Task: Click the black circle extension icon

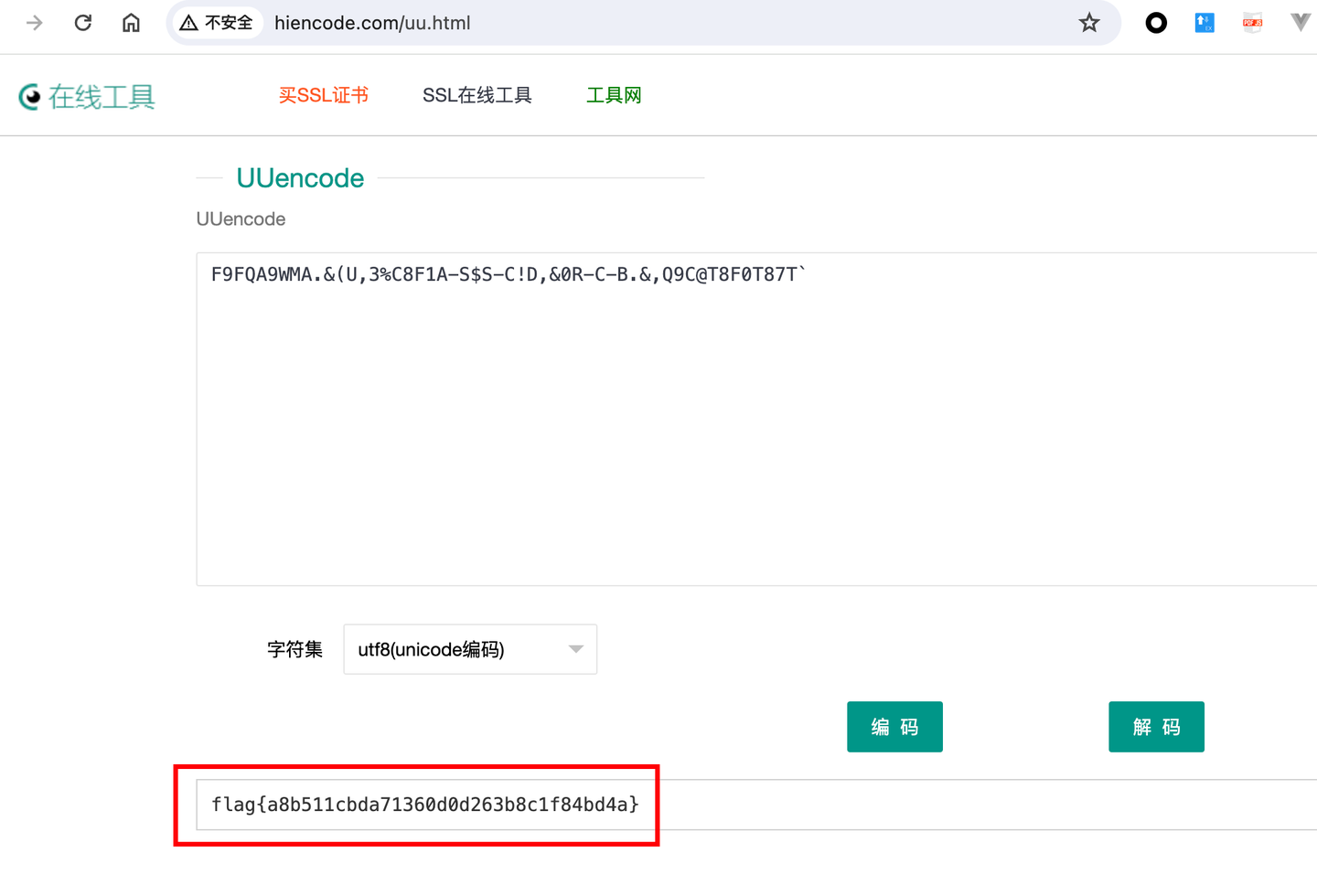Action: pyautogui.click(x=1156, y=23)
